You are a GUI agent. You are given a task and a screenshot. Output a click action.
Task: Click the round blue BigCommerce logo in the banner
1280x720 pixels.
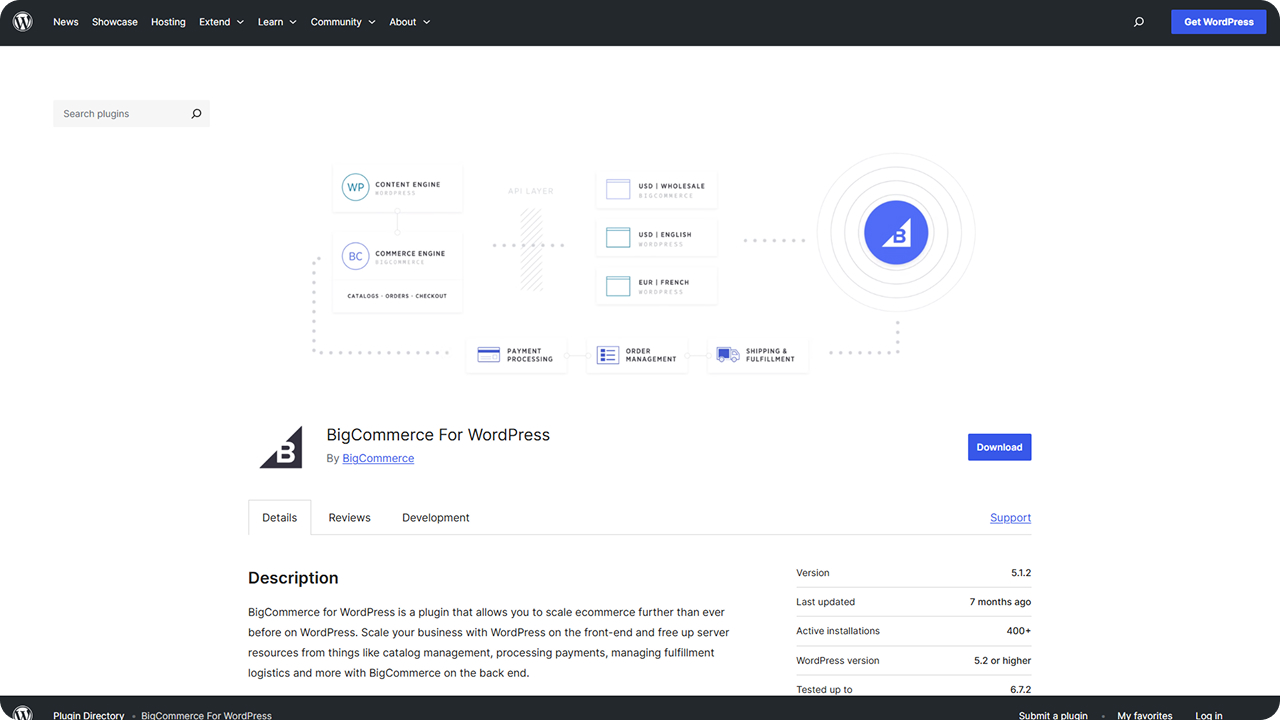(896, 233)
